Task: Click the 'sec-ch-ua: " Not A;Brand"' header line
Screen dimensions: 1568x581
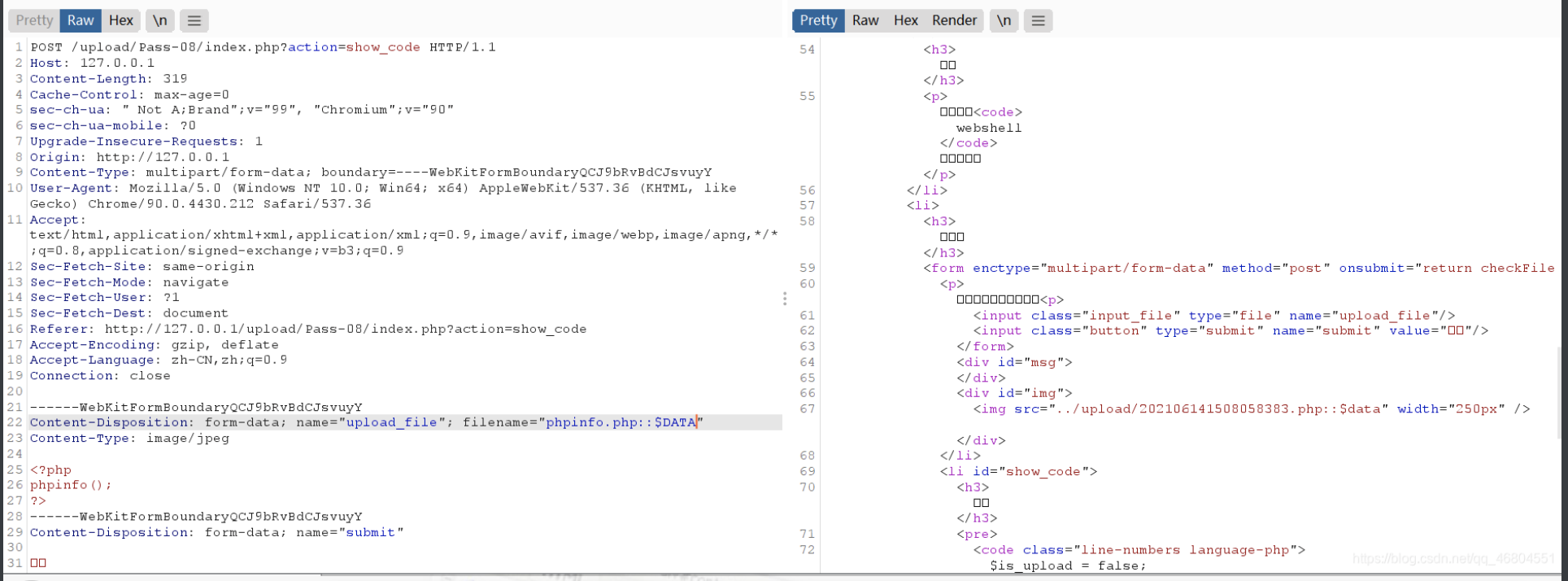Action: [242, 110]
